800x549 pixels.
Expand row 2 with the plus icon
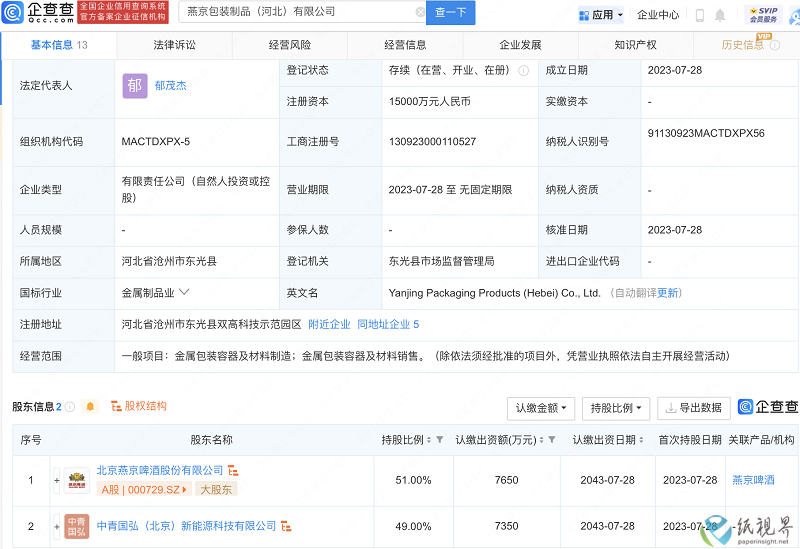pyautogui.click(x=57, y=527)
